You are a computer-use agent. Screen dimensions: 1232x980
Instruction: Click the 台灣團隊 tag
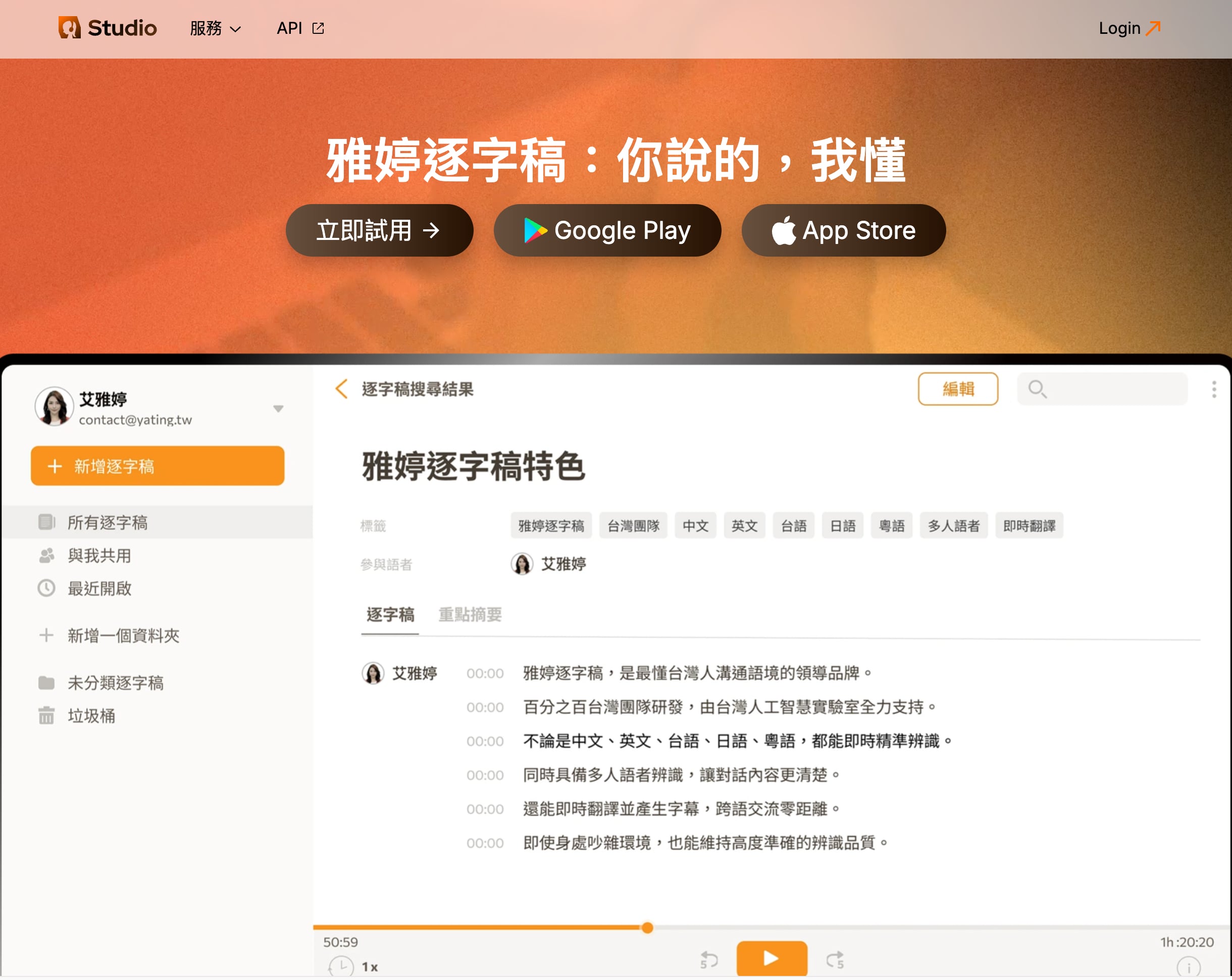633,525
